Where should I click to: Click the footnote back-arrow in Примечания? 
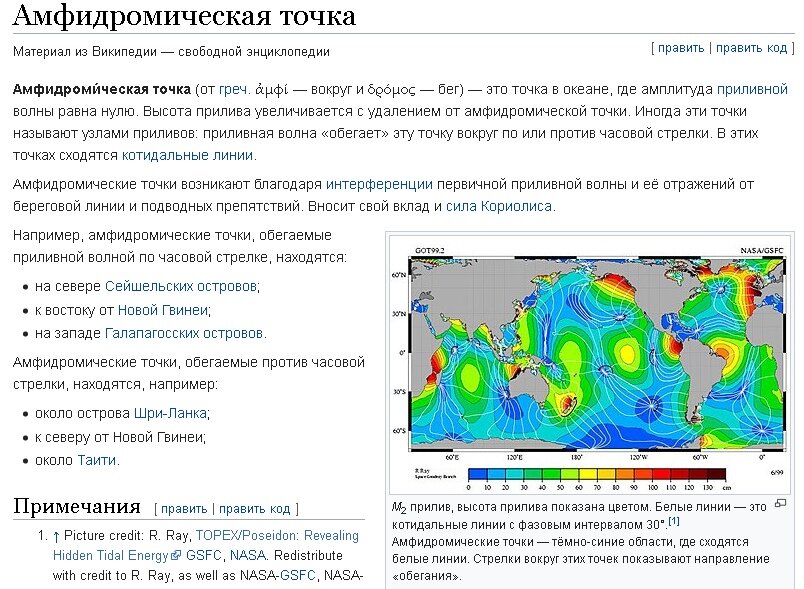click(56, 535)
